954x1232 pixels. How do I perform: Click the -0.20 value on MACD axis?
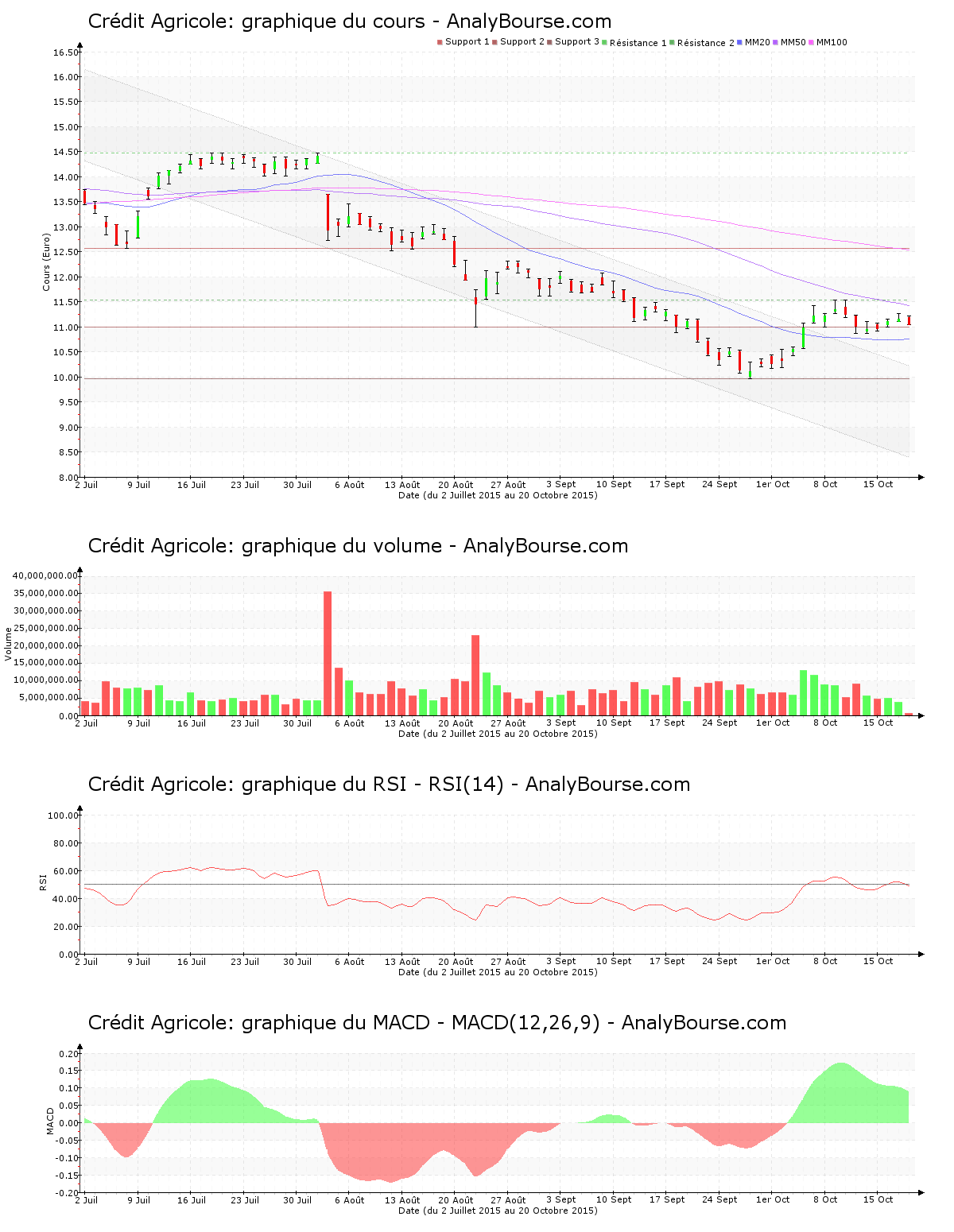click(67, 1193)
